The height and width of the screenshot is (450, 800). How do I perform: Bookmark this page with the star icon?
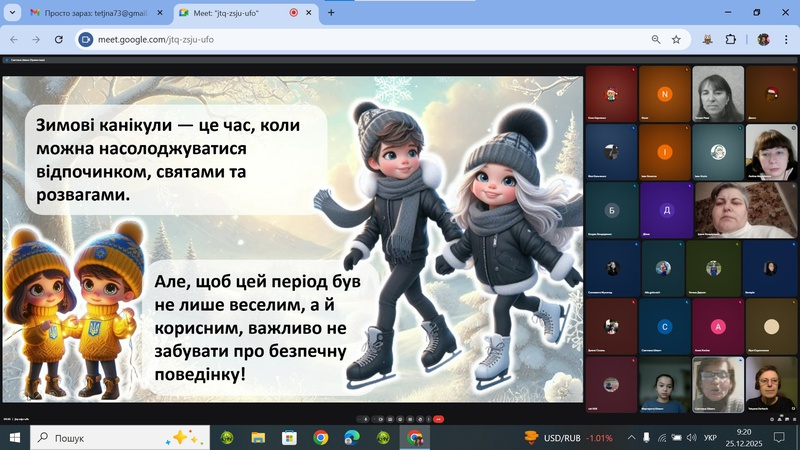point(676,40)
